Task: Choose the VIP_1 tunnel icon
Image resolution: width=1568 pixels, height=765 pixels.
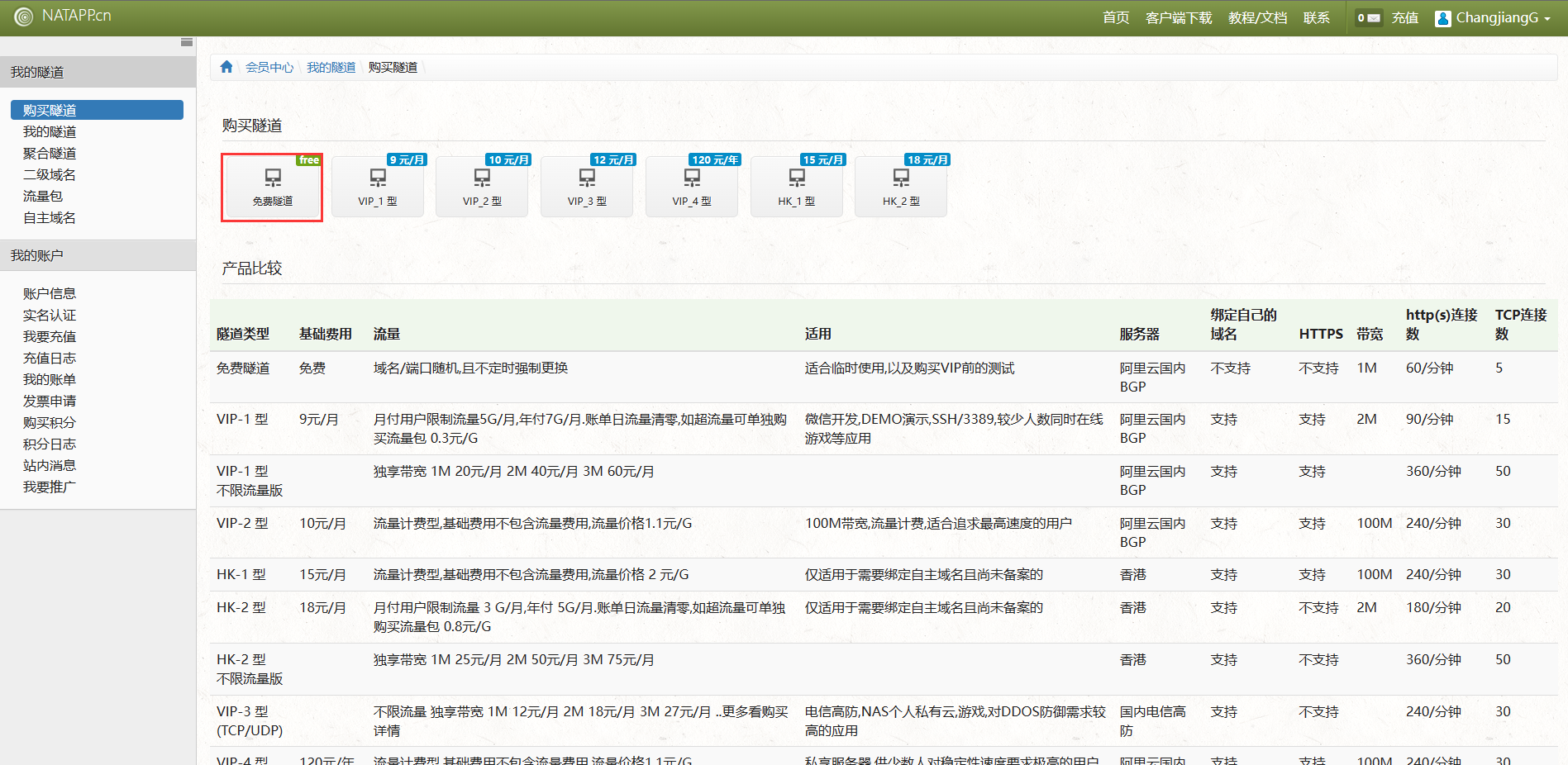Action: click(378, 178)
